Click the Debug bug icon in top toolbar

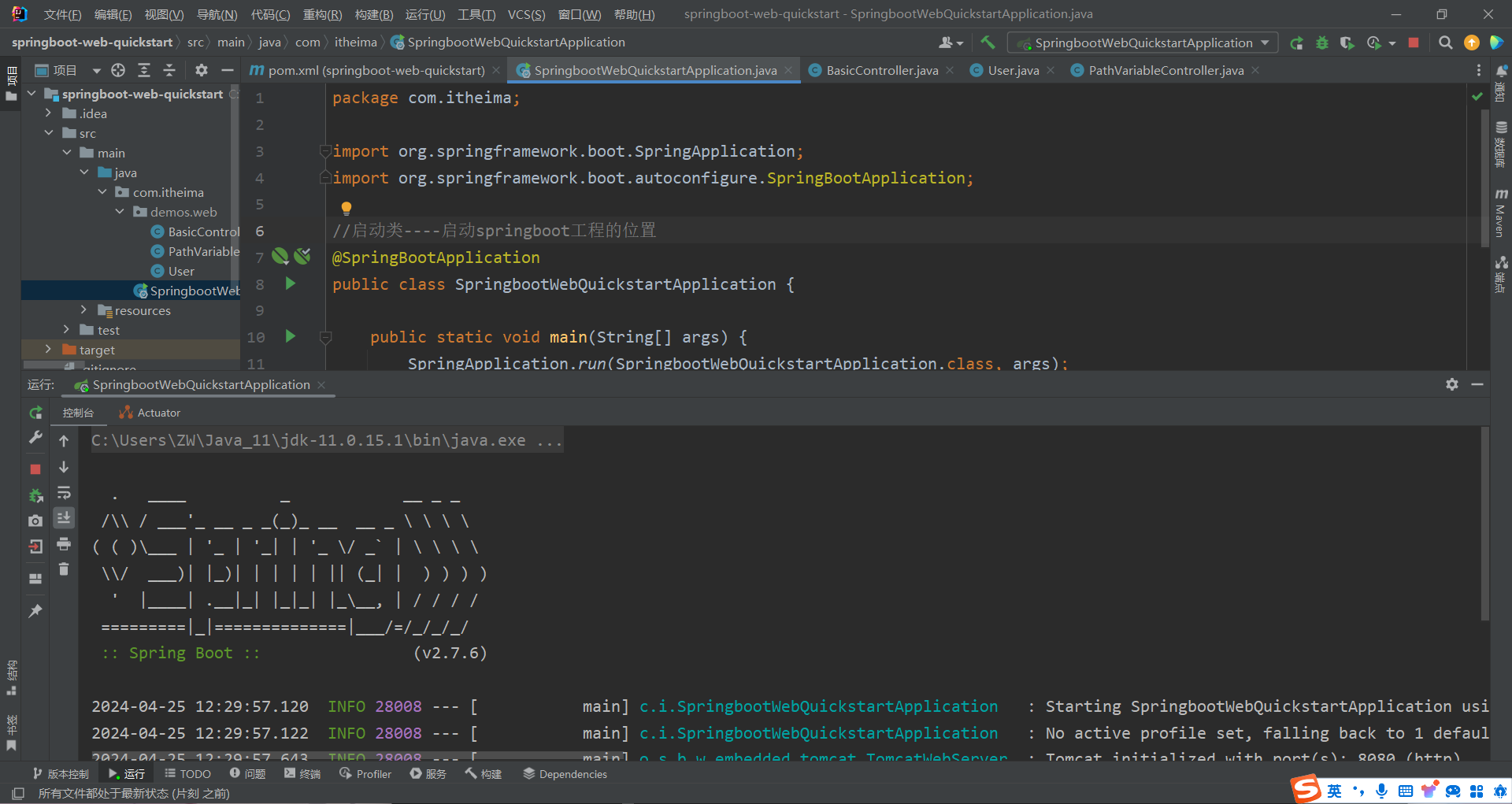[1322, 43]
